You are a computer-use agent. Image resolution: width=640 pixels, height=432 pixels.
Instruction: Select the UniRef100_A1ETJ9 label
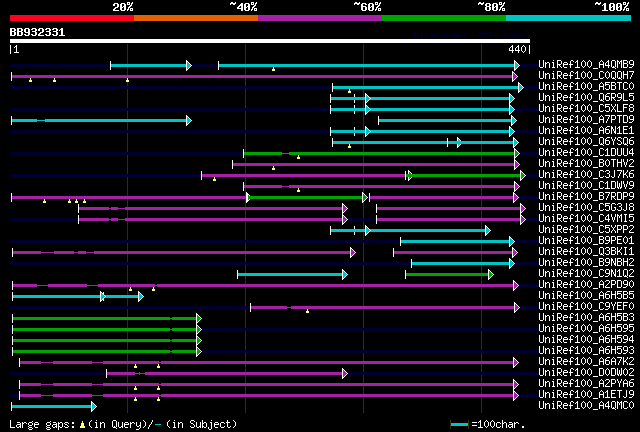click(586, 395)
